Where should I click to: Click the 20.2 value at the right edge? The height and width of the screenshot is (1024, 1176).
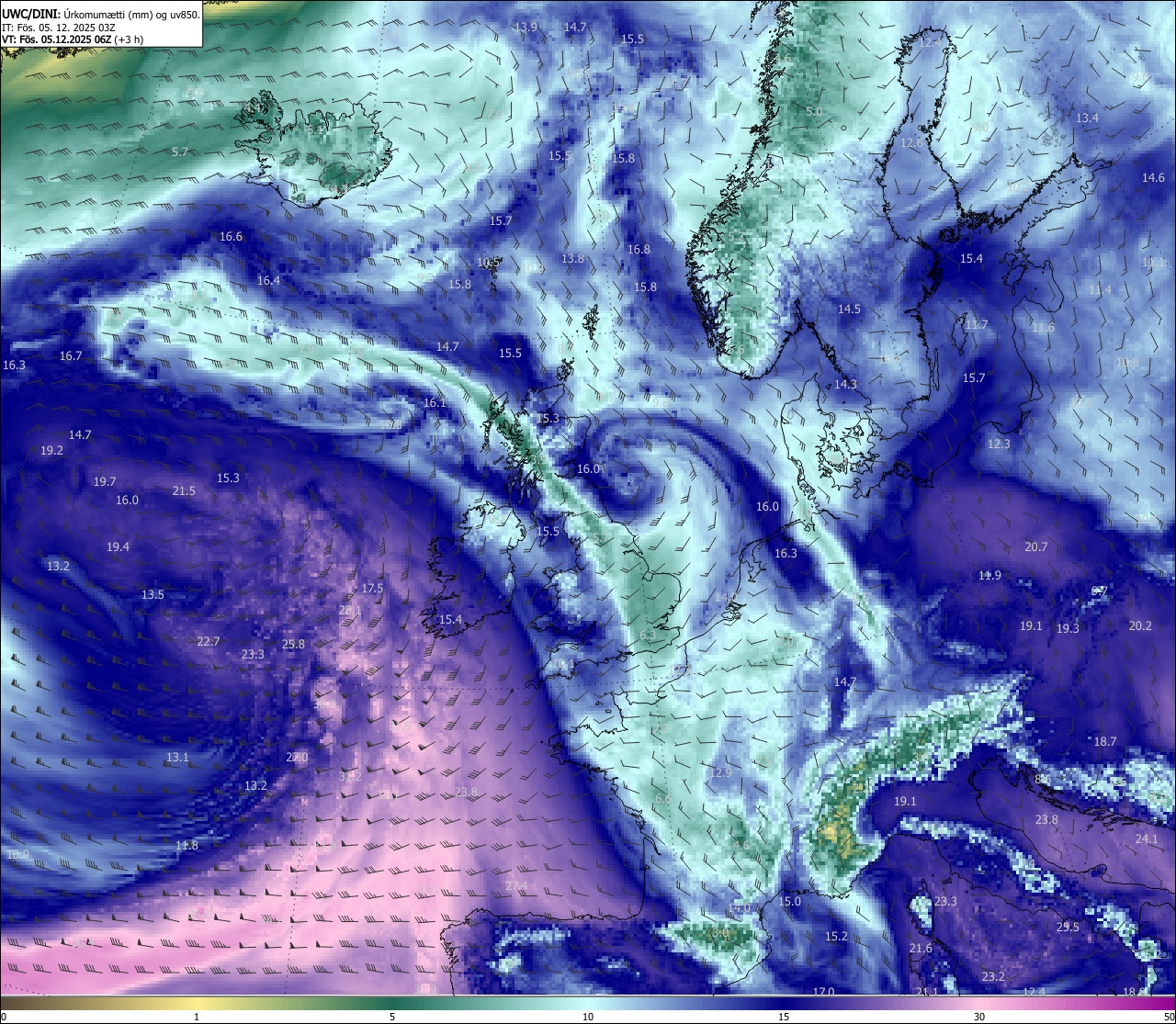(x=1140, y=626)
